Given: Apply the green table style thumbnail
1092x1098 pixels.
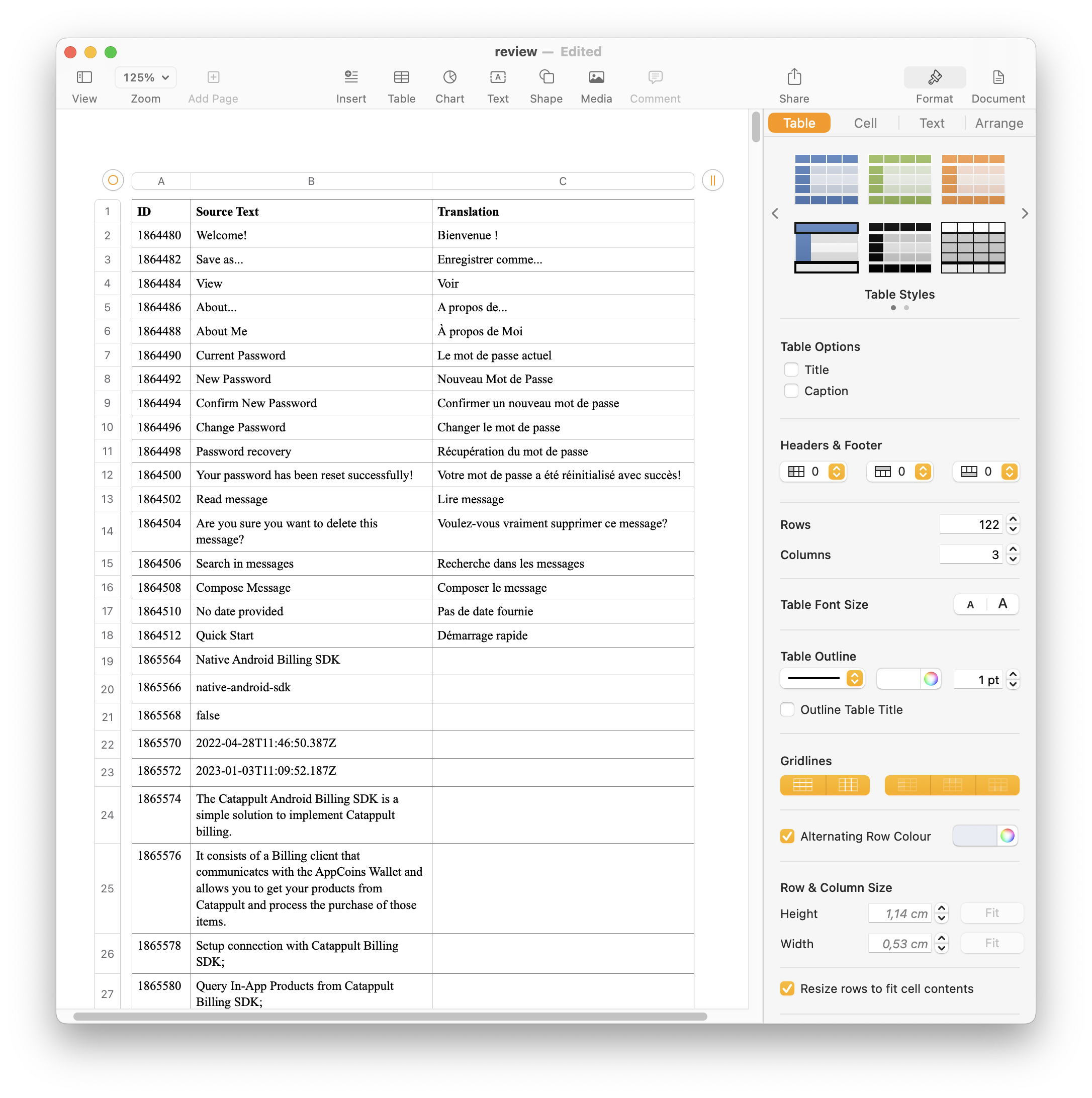Looking at the screenshot, I should [x=899, y=179].
